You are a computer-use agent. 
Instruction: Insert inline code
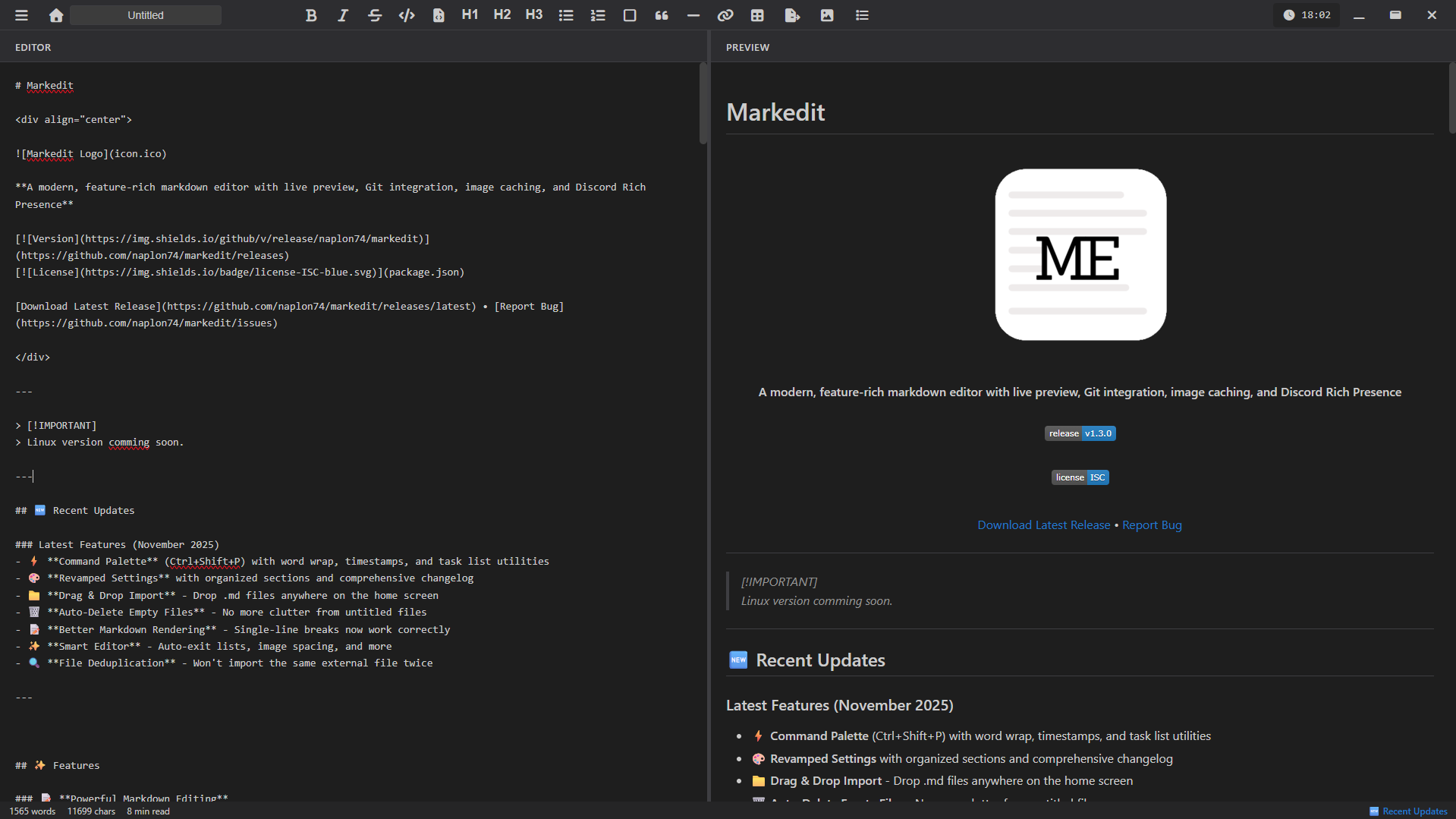coord(407,14)
